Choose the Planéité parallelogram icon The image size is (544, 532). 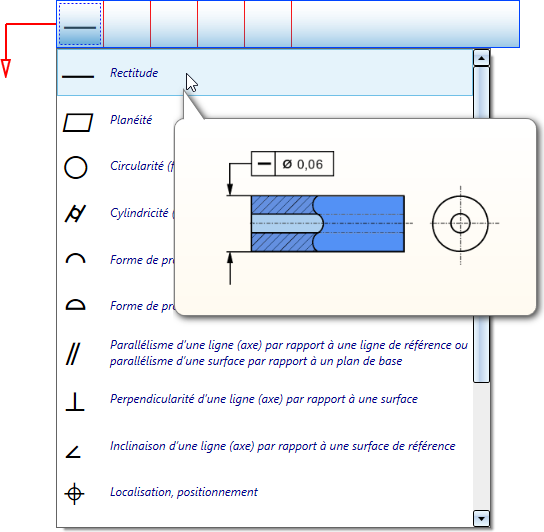click(x=78, y=123)
